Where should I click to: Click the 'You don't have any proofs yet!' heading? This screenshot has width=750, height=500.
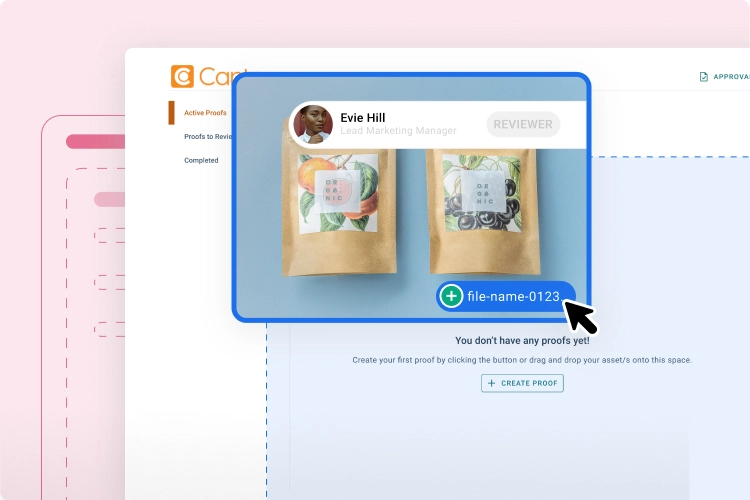[x=522, y=341]
